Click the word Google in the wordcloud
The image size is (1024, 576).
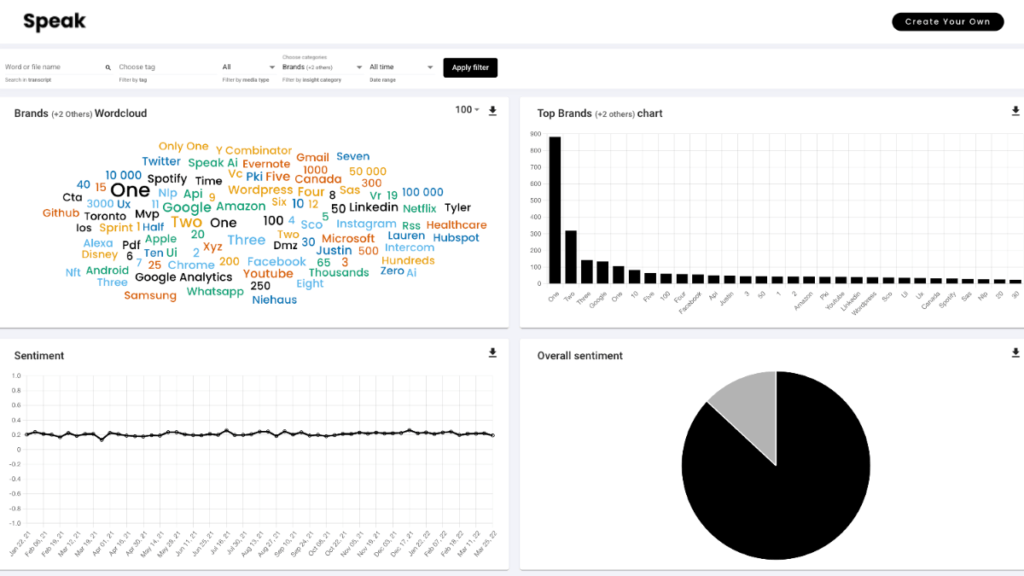point(187,208)
